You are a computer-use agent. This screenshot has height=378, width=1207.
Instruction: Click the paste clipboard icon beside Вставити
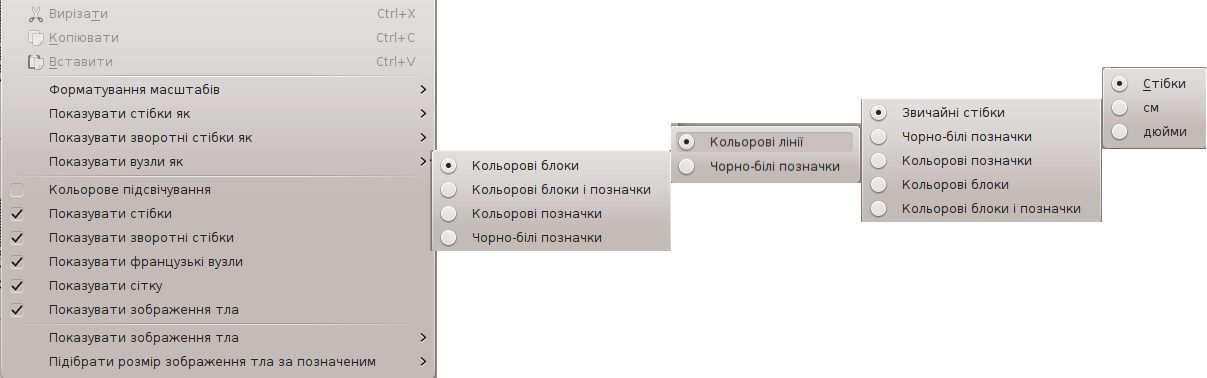click(x=36, y=62)
